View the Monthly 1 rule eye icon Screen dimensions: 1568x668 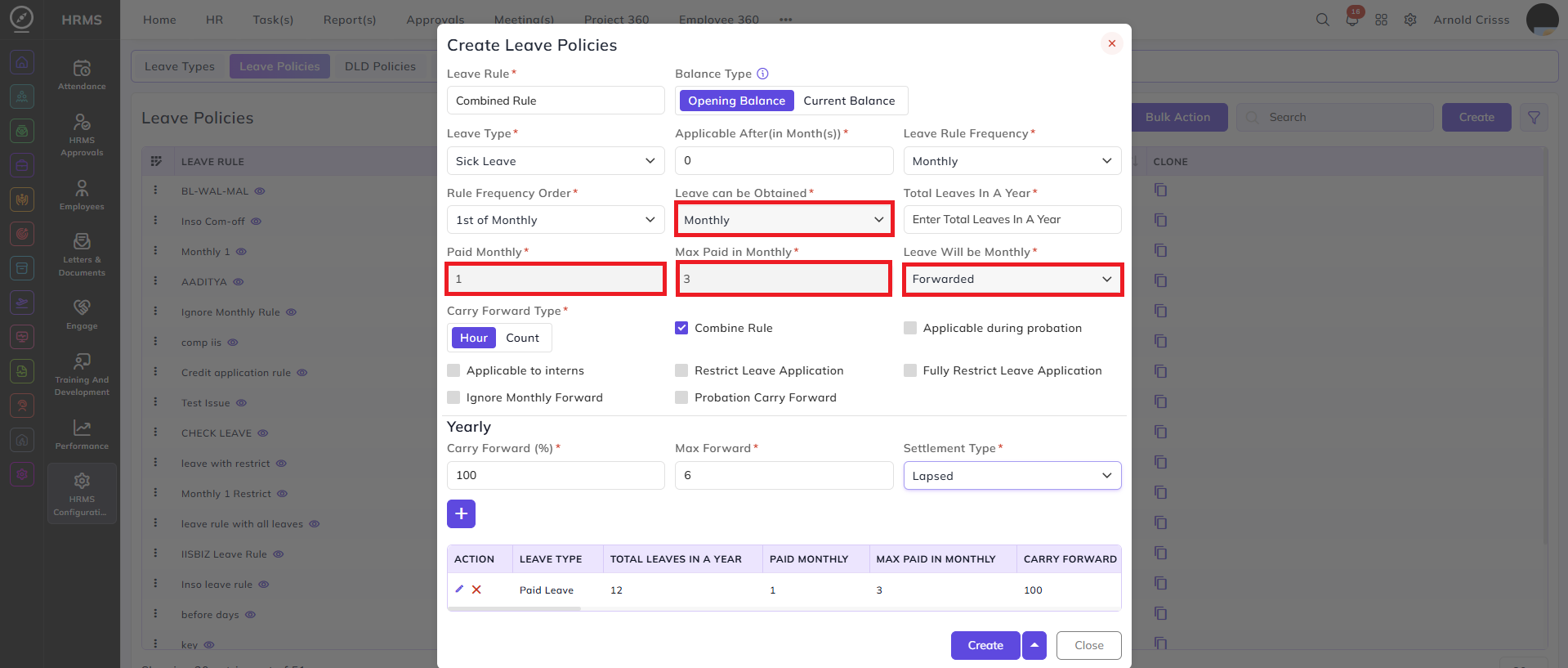pyautogui.click(x=241, y=252)
